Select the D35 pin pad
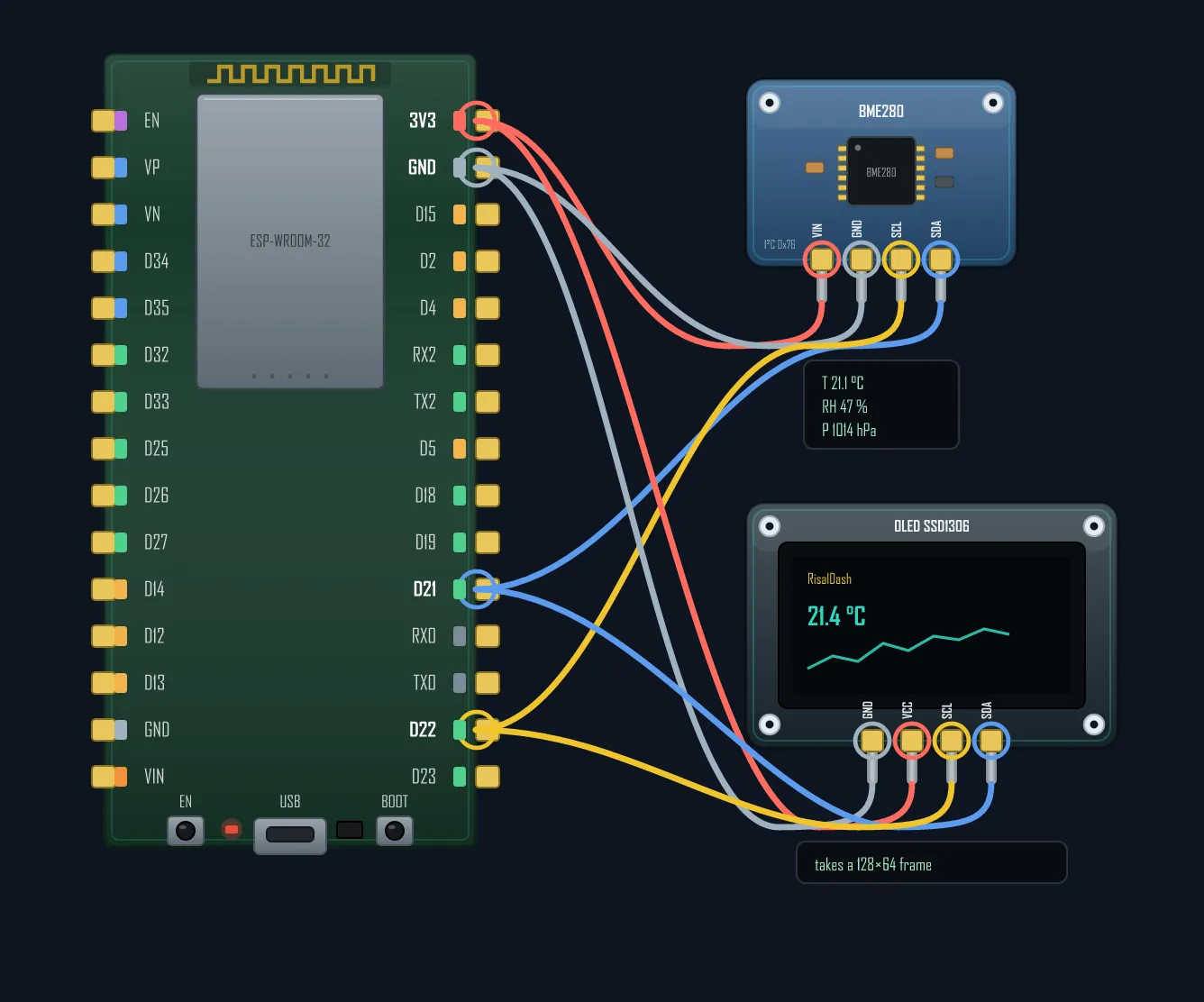 [x=104, y=307]
